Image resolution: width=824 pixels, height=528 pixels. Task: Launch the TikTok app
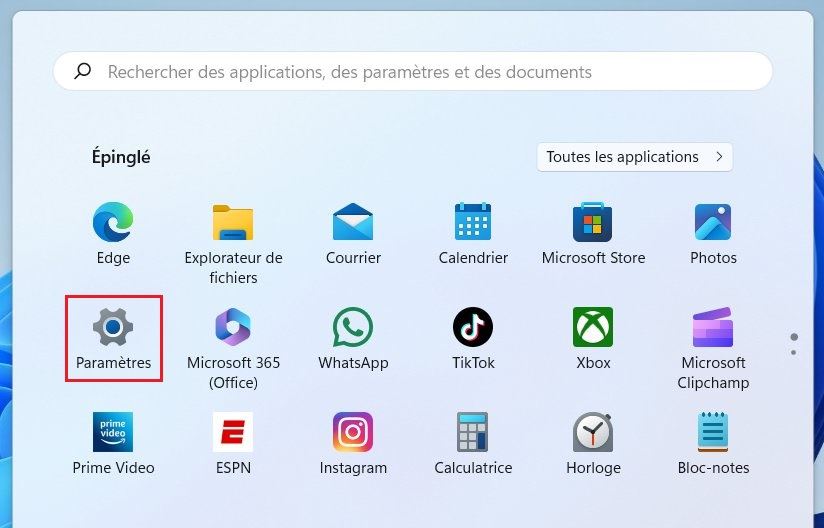point(473,338)
